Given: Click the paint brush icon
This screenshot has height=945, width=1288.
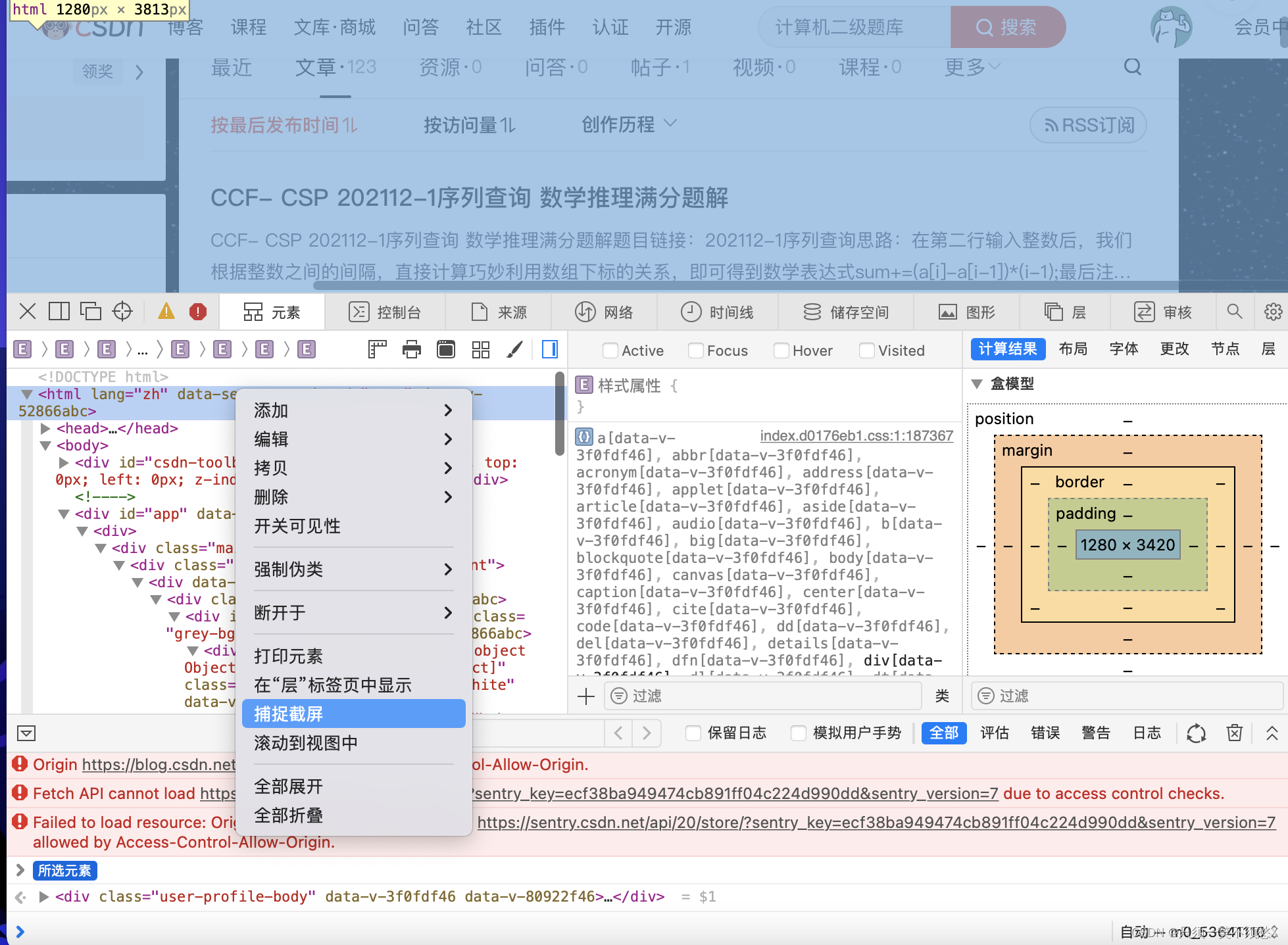Looking at the screenshot, I should tap(515, 349).
